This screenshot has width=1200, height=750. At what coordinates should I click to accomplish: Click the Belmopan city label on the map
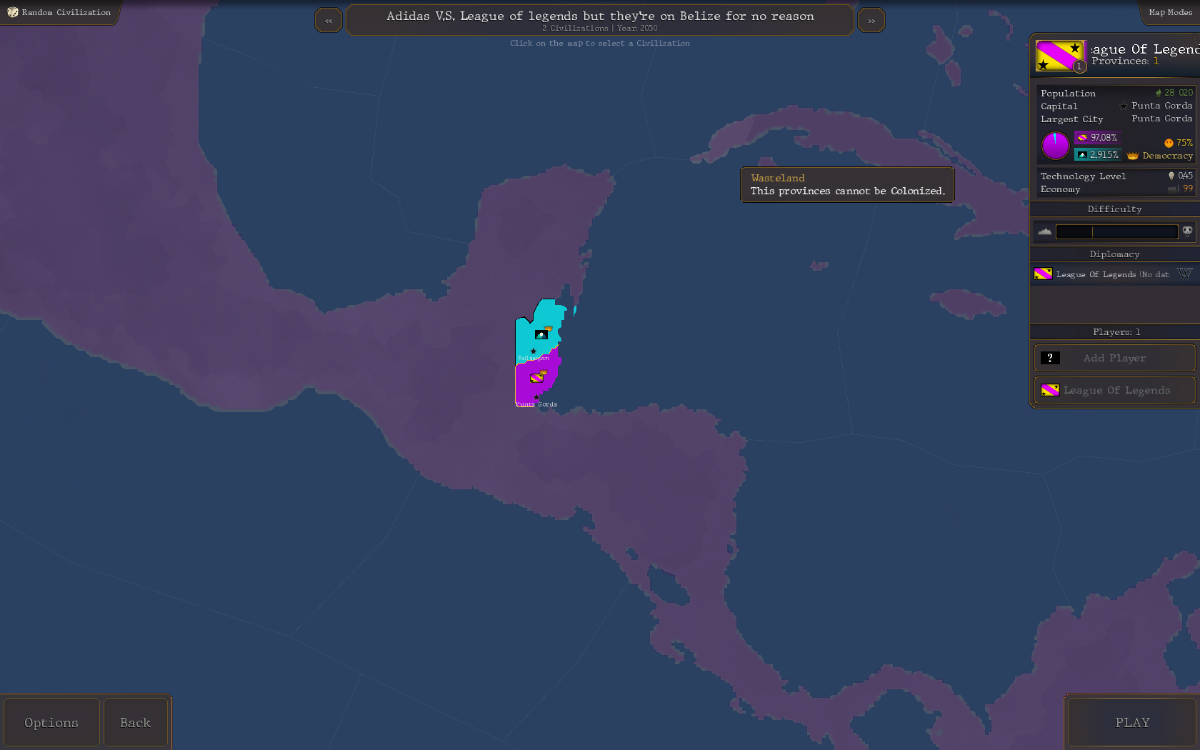point(533,357)
